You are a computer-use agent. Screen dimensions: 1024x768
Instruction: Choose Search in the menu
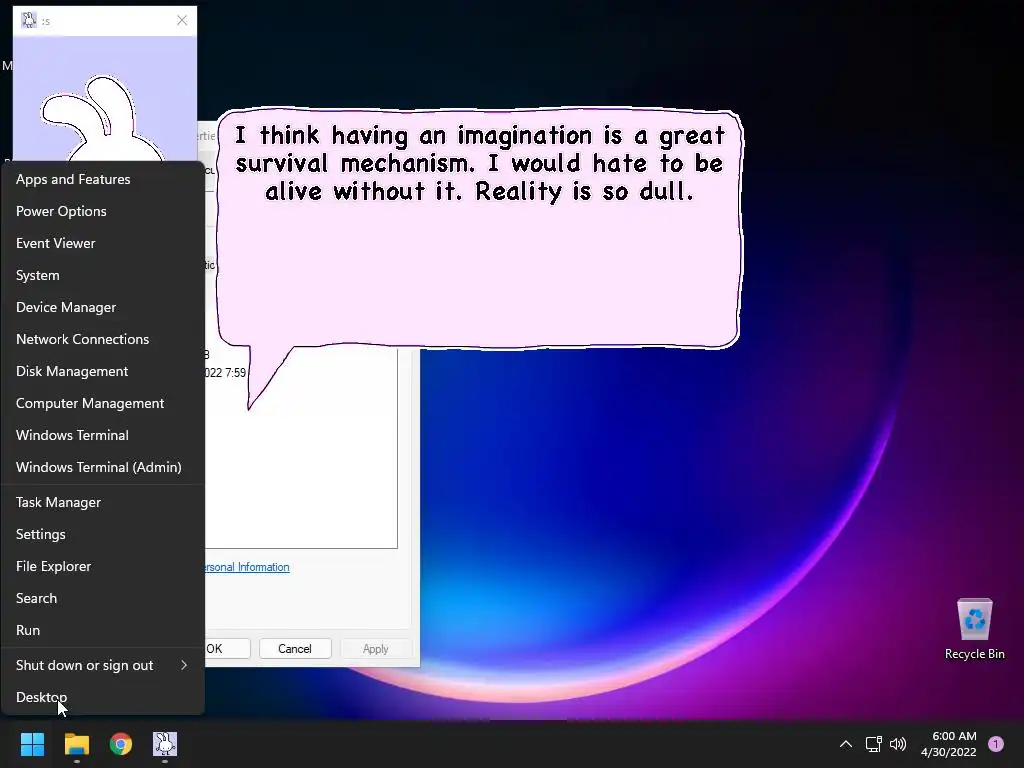103,598
